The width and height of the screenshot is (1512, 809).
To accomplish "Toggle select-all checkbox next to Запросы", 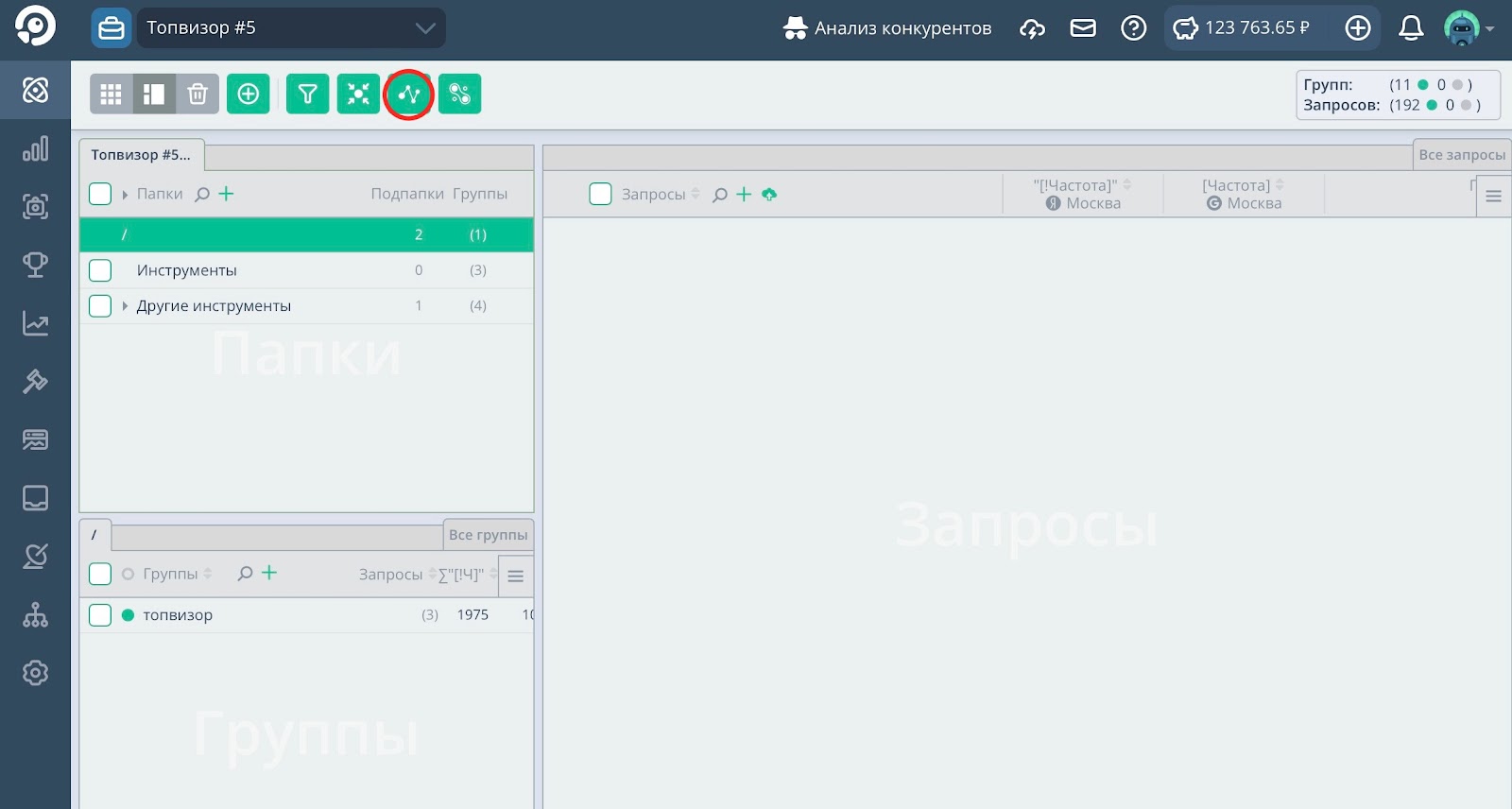I will [600, 195].
